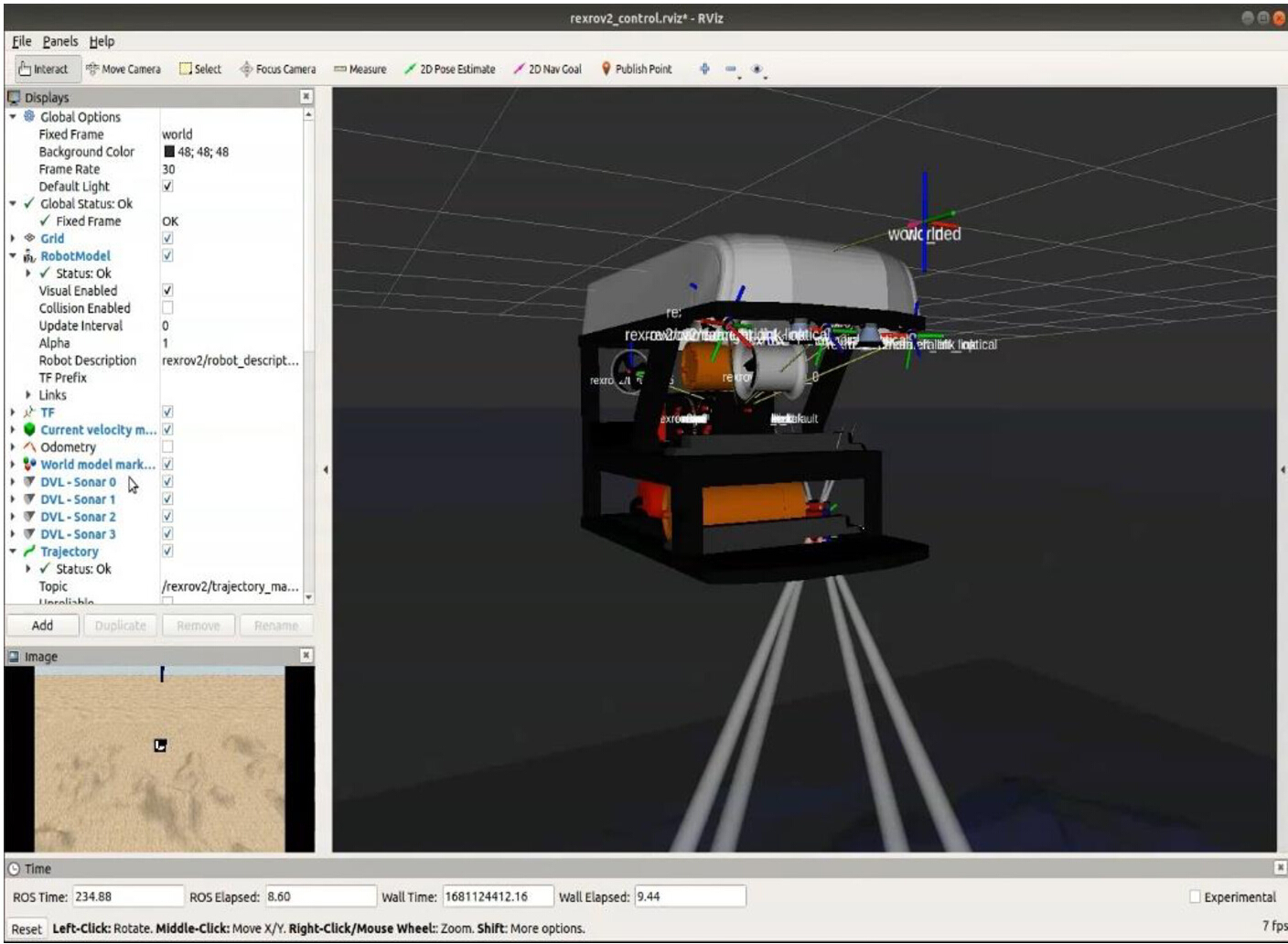Collapse the left panel using arrow handle
Viewport: 1288px width, 944px height.
click(326, 469)
